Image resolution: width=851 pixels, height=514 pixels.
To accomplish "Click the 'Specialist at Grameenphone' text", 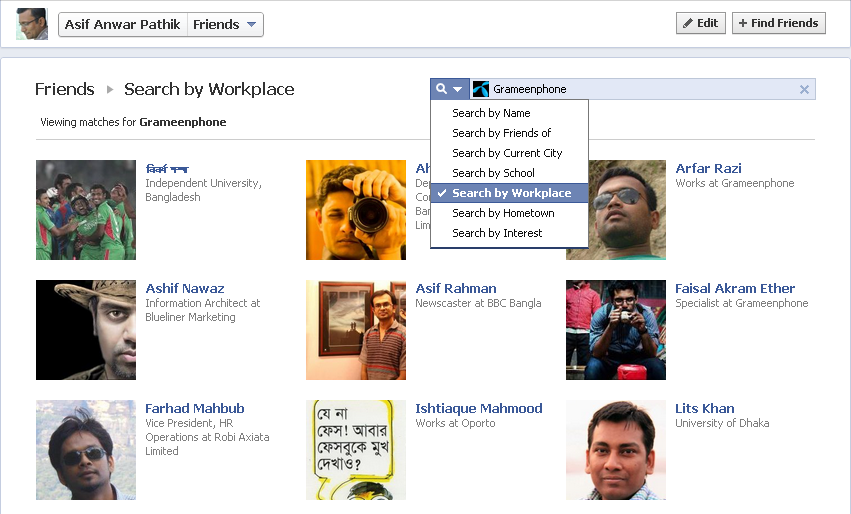I will click(x=742, y=303).
